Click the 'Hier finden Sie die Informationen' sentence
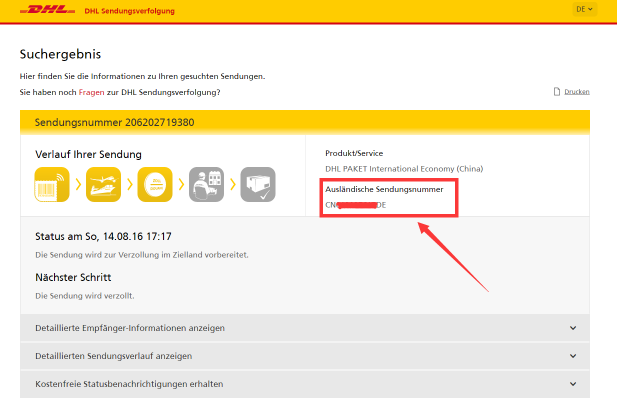Image resolution: width=617 pixels, height=405 pixels. pos(142,76)
